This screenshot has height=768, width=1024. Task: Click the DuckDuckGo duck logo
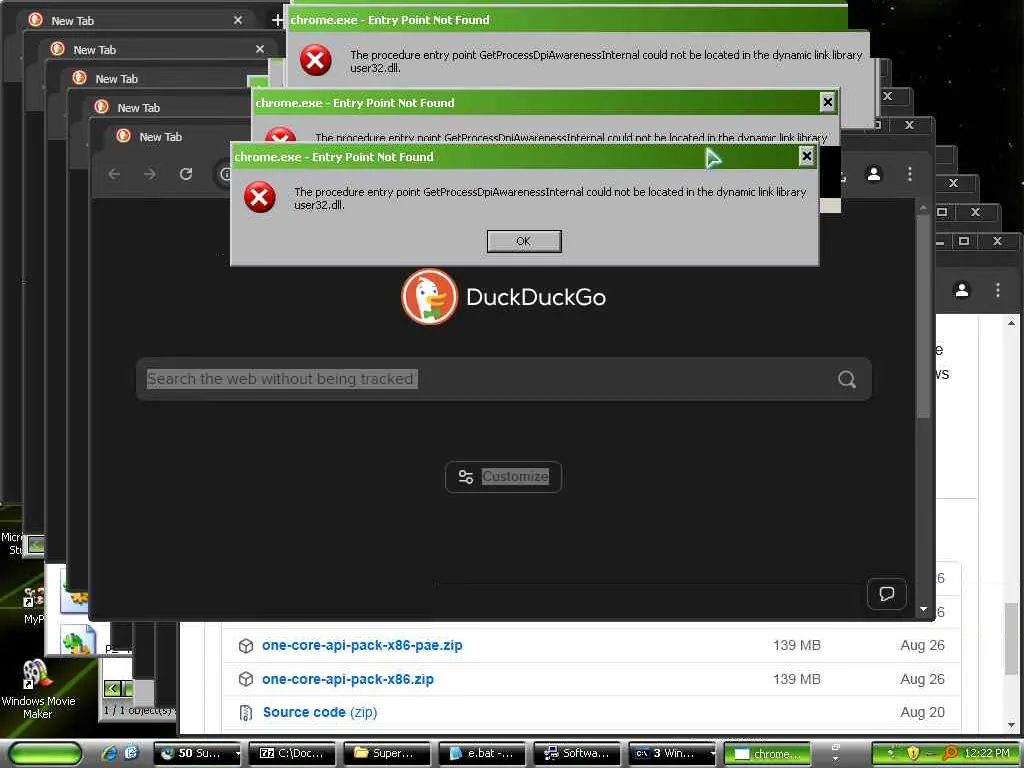pos(429,297)
